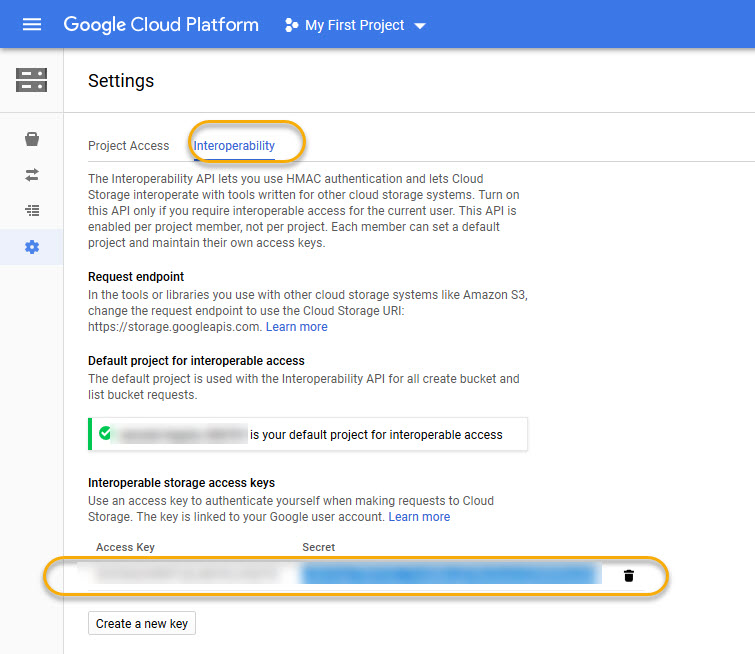This screenshot has width=755, height=654.
Task: Click the green checkmark default project icon
Action: click(105, 433)
